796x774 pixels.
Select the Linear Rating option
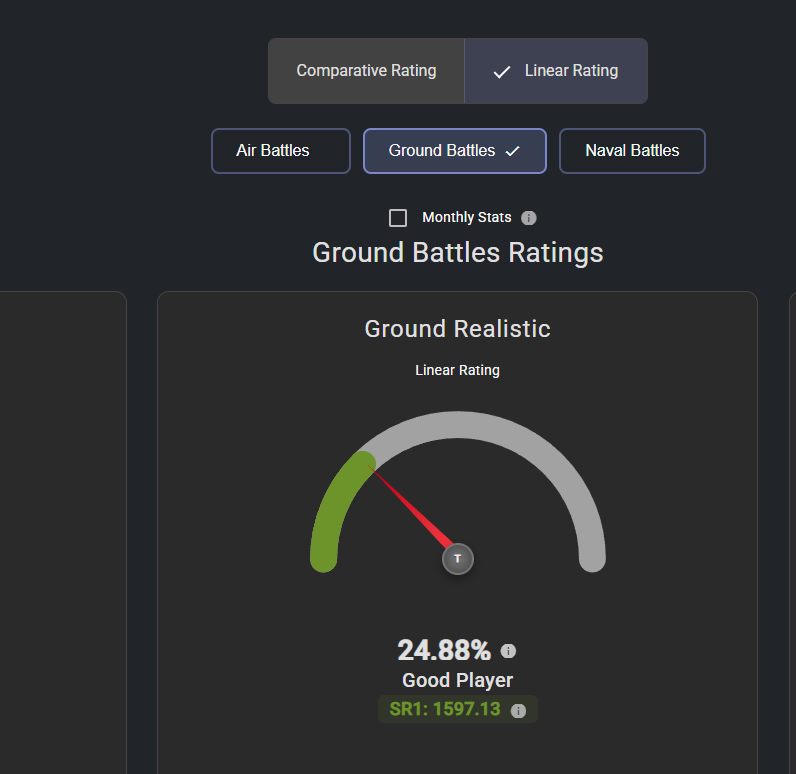556,71
